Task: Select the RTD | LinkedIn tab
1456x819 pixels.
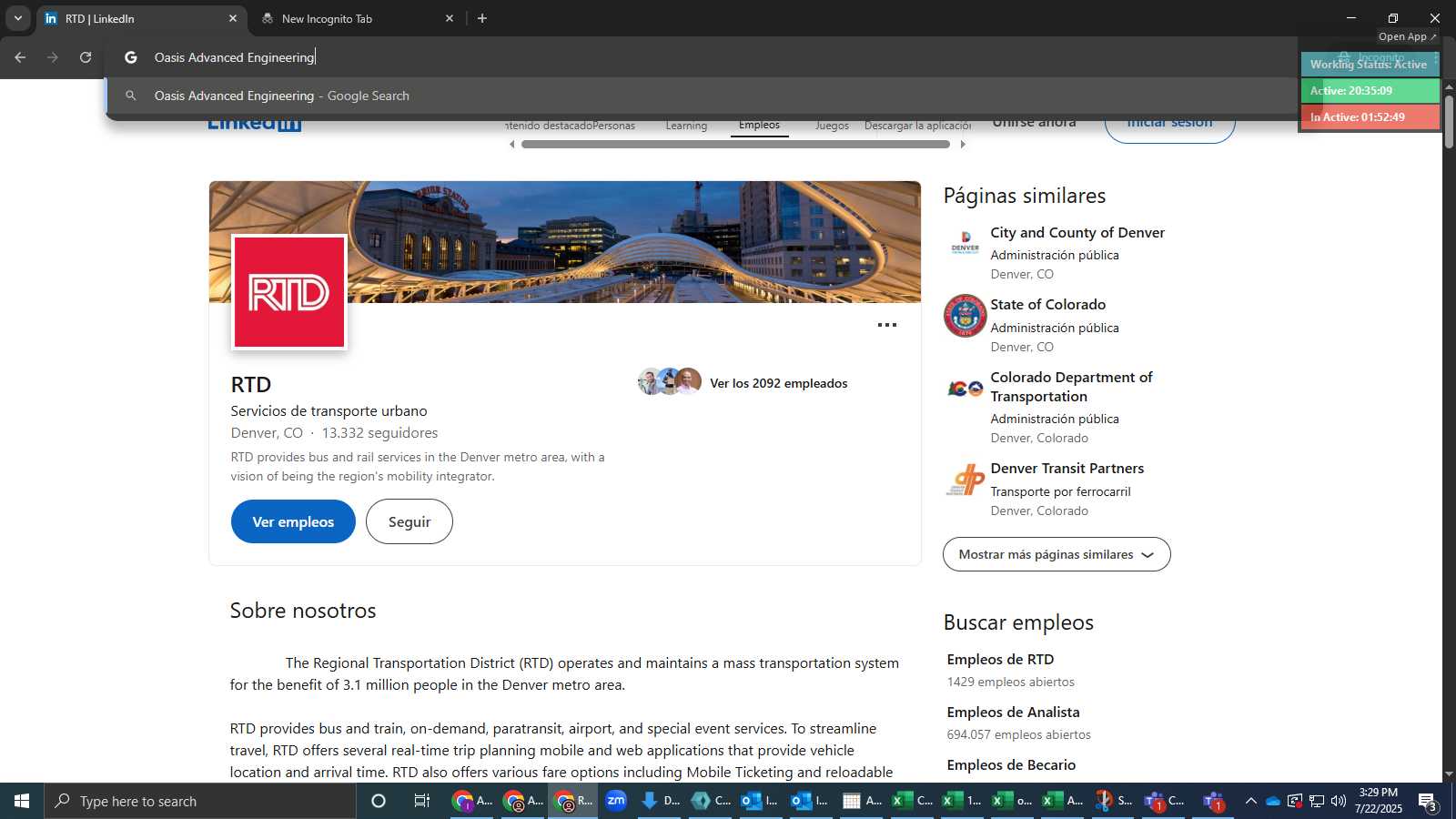Action: coord(141,18)
